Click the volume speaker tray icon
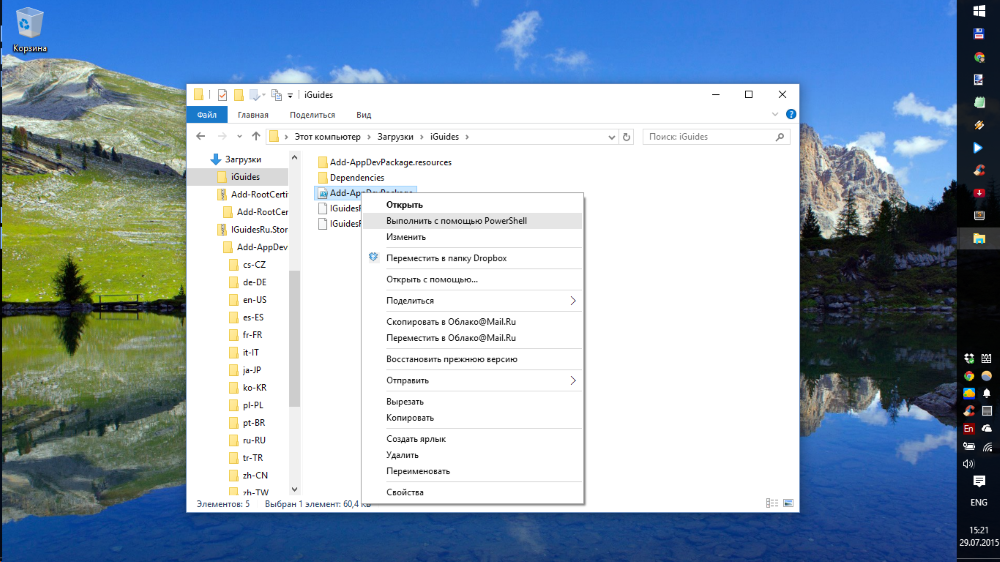1000x562 pixels. pos(968,464)
